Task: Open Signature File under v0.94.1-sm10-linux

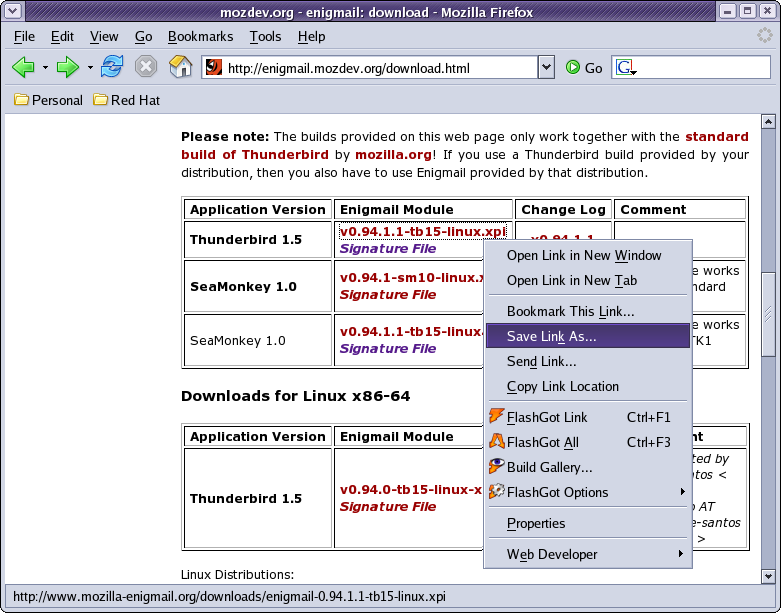Action: pyautogui.click(x=388, y=294)
